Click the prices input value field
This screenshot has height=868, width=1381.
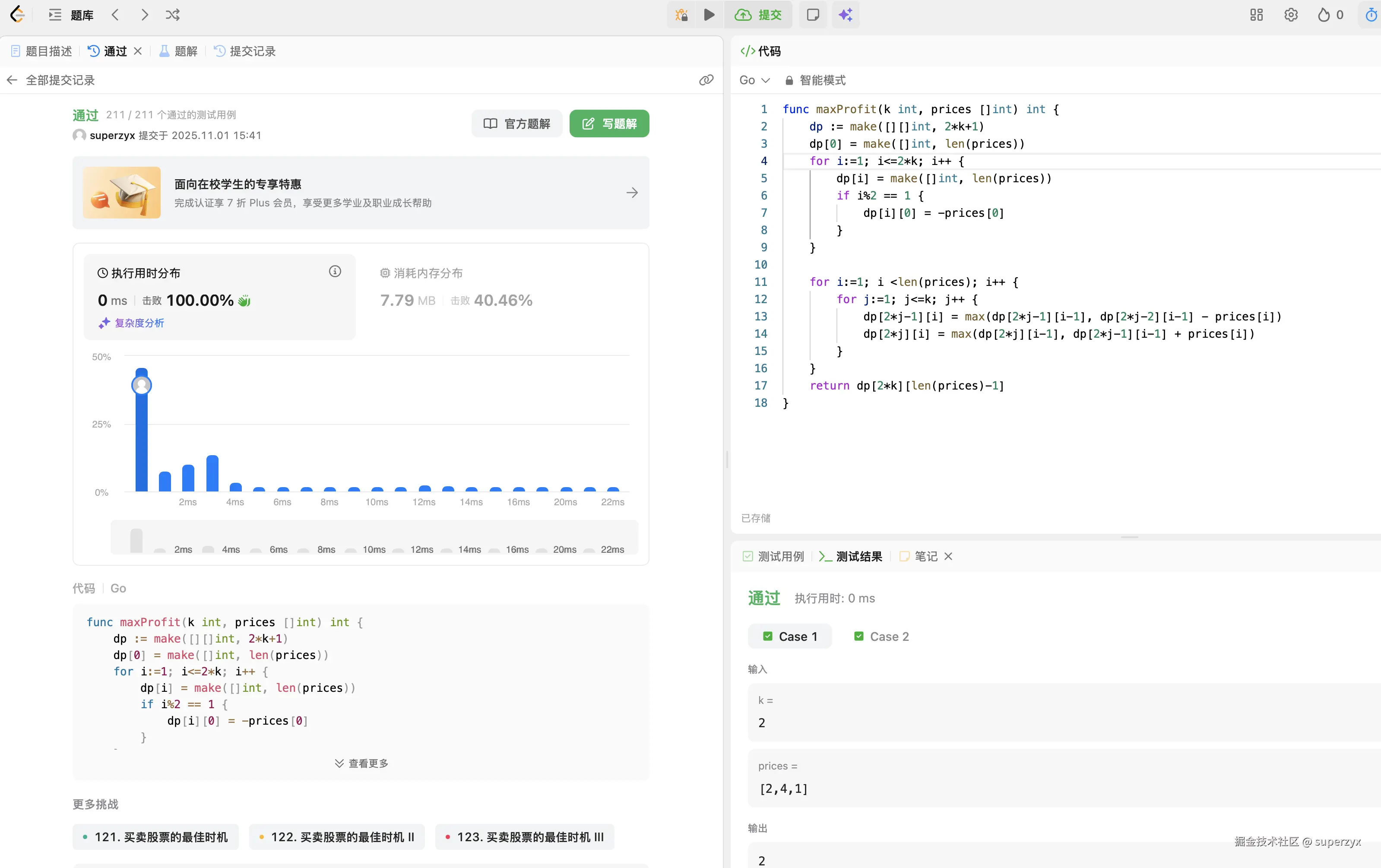pos(1064,778)
